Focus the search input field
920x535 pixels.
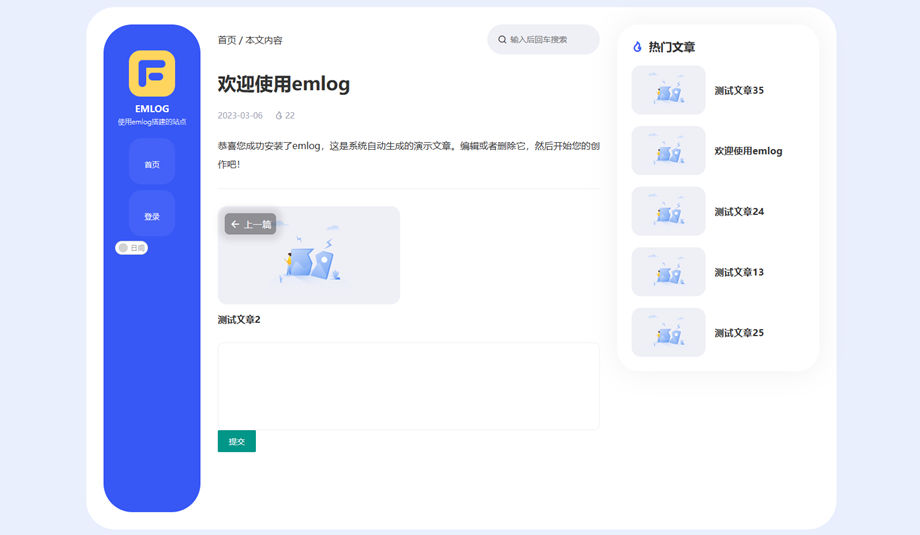pyautogui.click(x=543, y=39)
